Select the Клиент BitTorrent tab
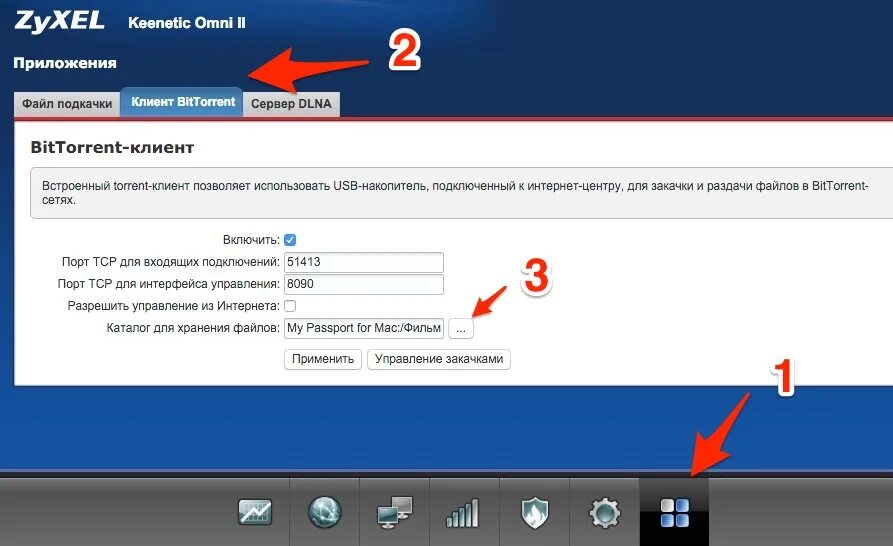The image size is (893, 546). [182, 102]
